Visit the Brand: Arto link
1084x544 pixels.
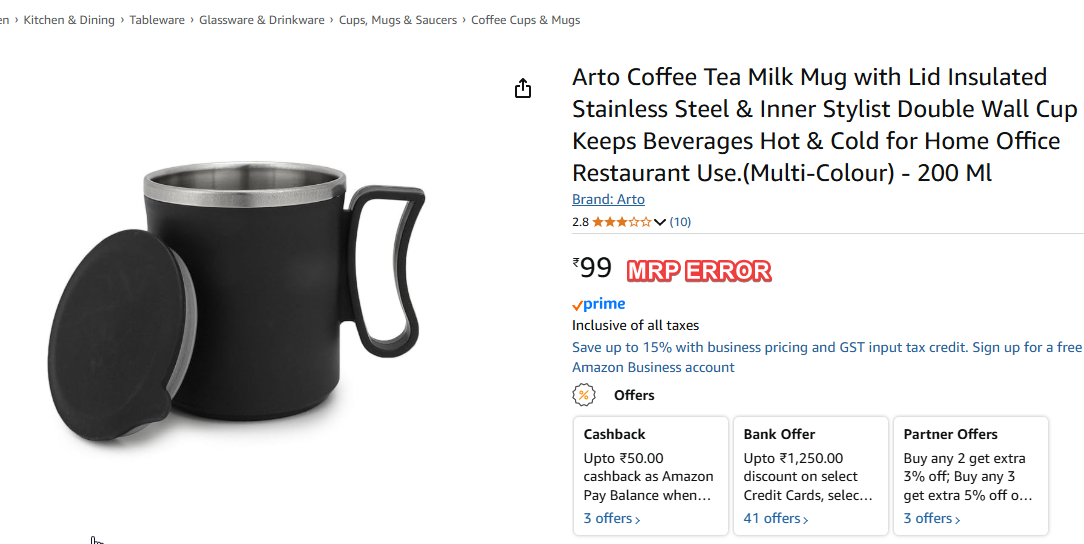click(x=608, y=199)
